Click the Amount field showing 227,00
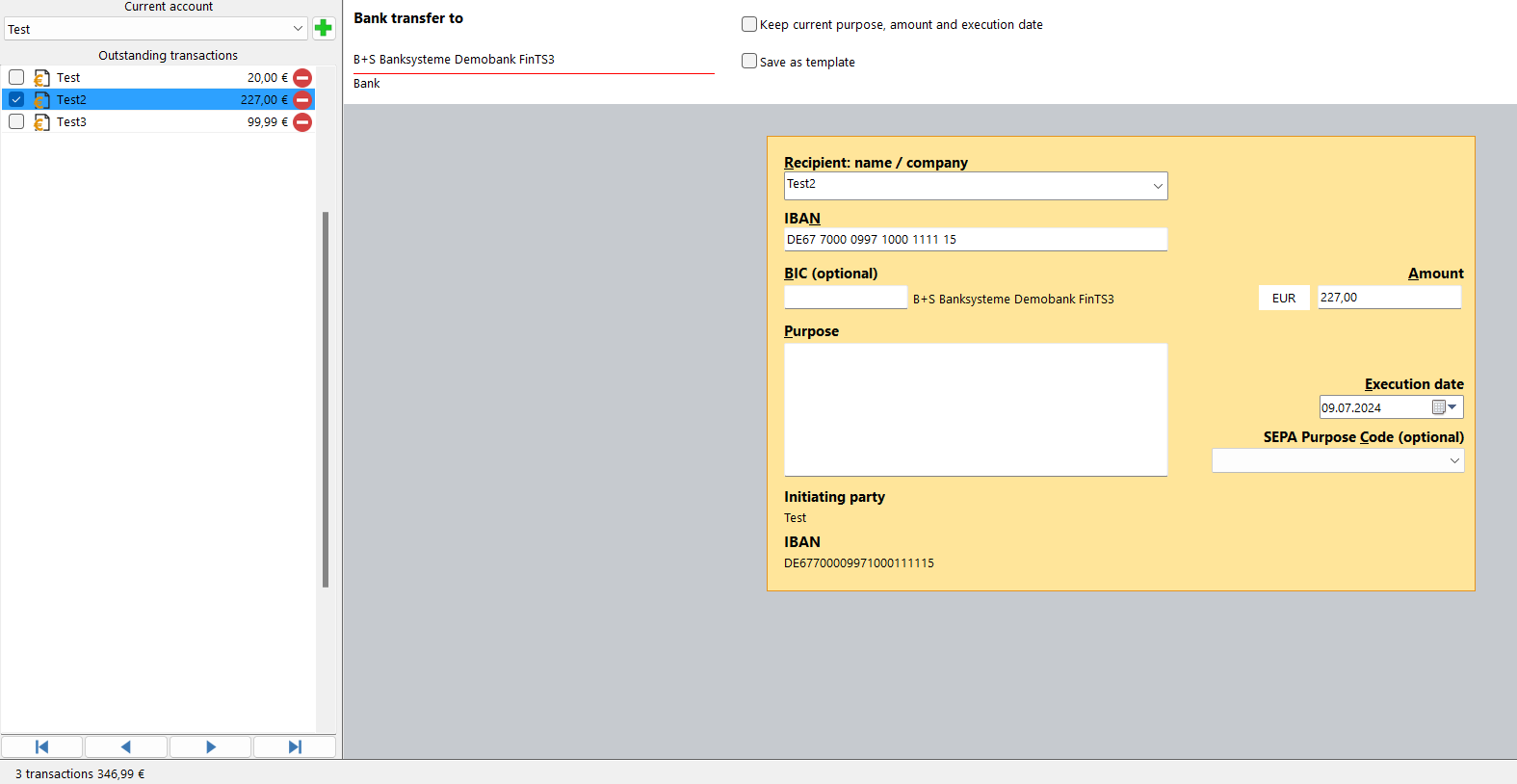Viewport: 1517px width, 784px height. (1389, 298)
